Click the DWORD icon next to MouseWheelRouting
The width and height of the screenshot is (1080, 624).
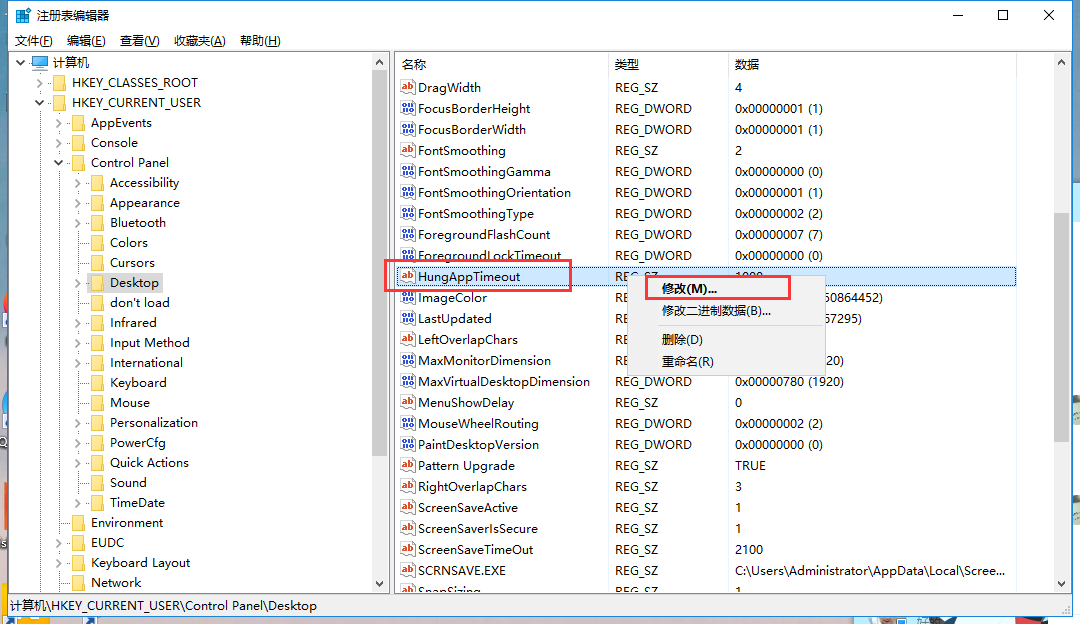pos(407,424)
